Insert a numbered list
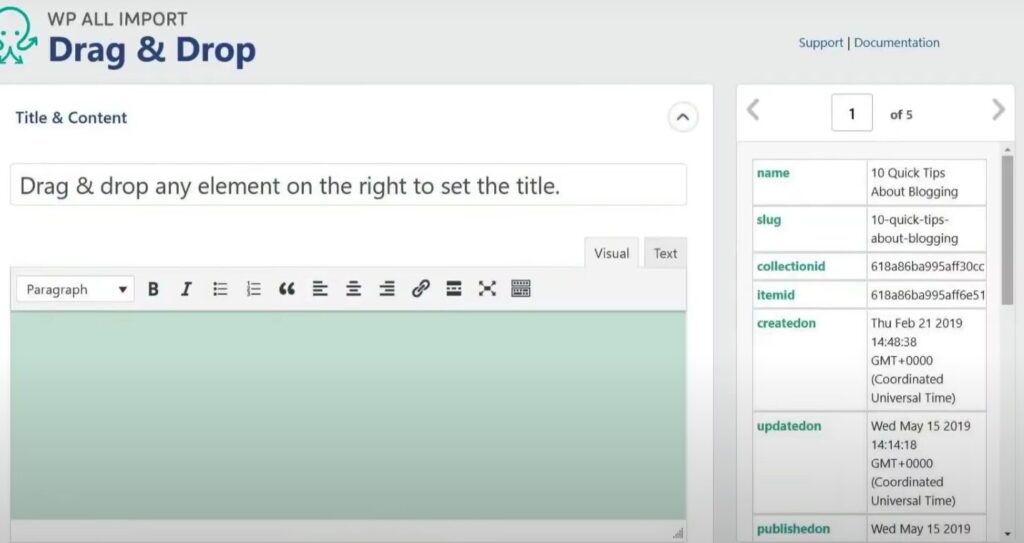Screen dimensions: 1024x543 [x=253, y=289]
